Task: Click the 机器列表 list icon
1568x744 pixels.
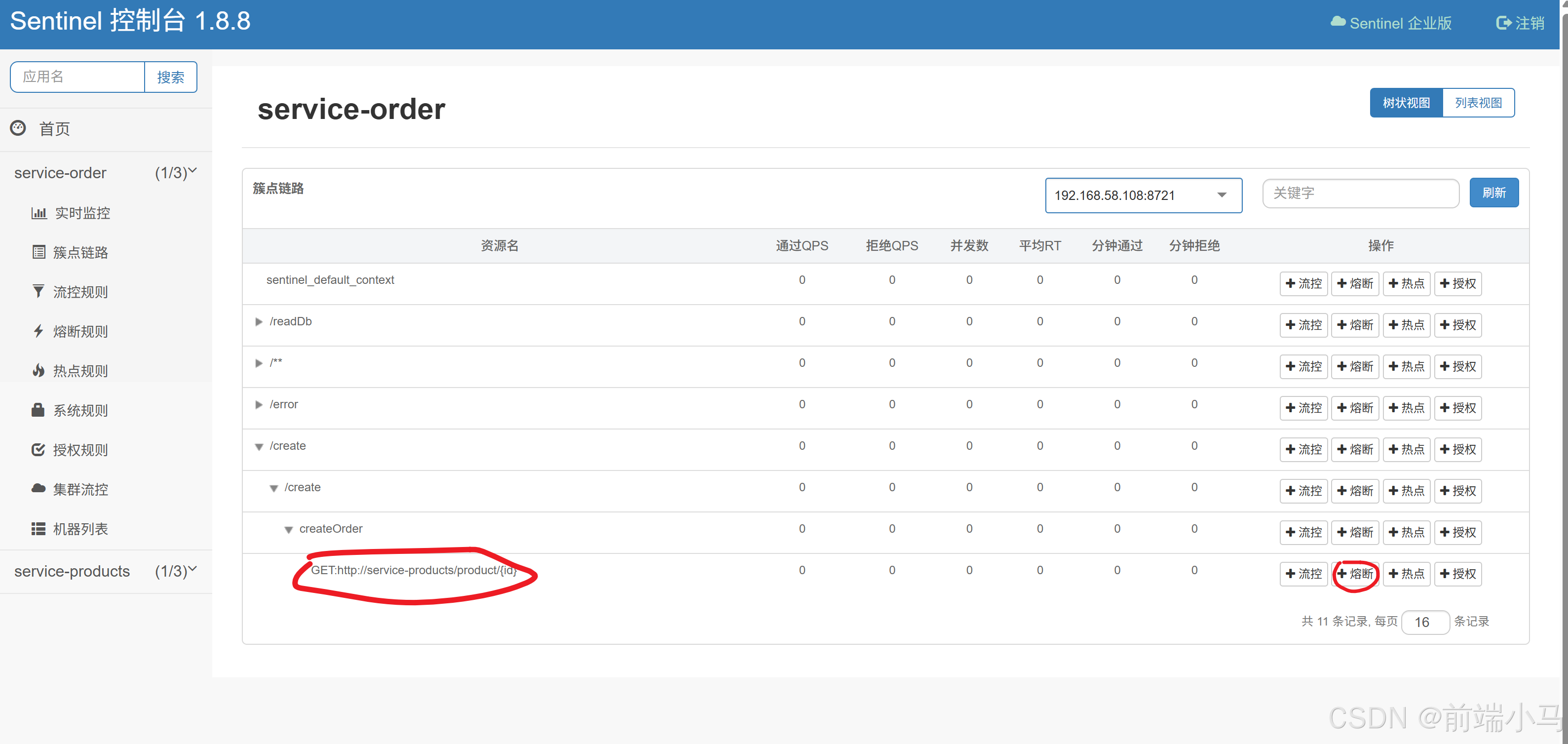Action: 38,528
